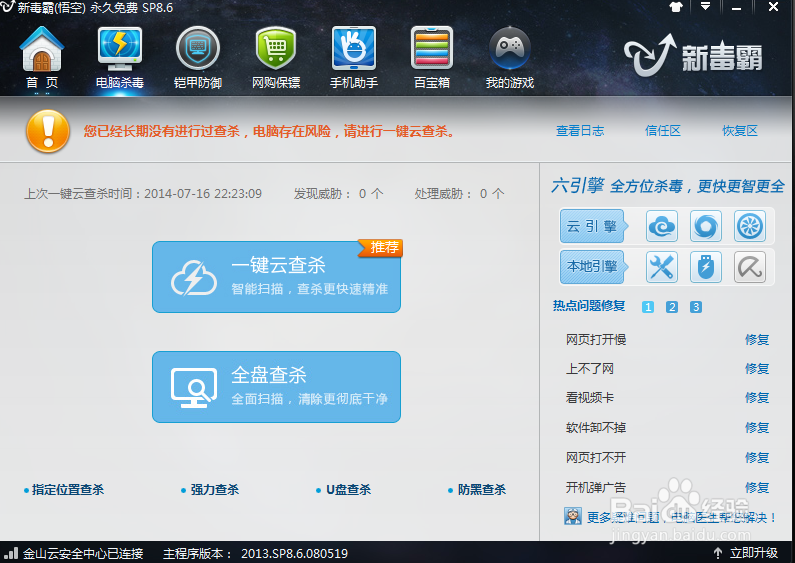Open the 手机助手 phone assistant icon
795x563 pixels.
(x=354, y=49)
